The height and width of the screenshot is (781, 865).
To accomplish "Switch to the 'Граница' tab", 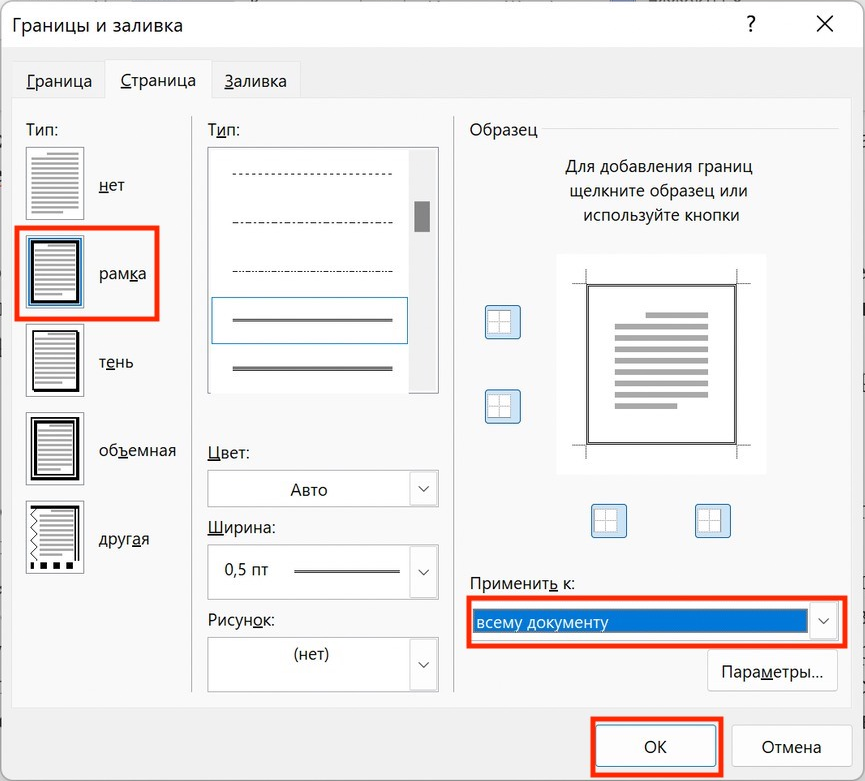I will [x=59, y=81].
